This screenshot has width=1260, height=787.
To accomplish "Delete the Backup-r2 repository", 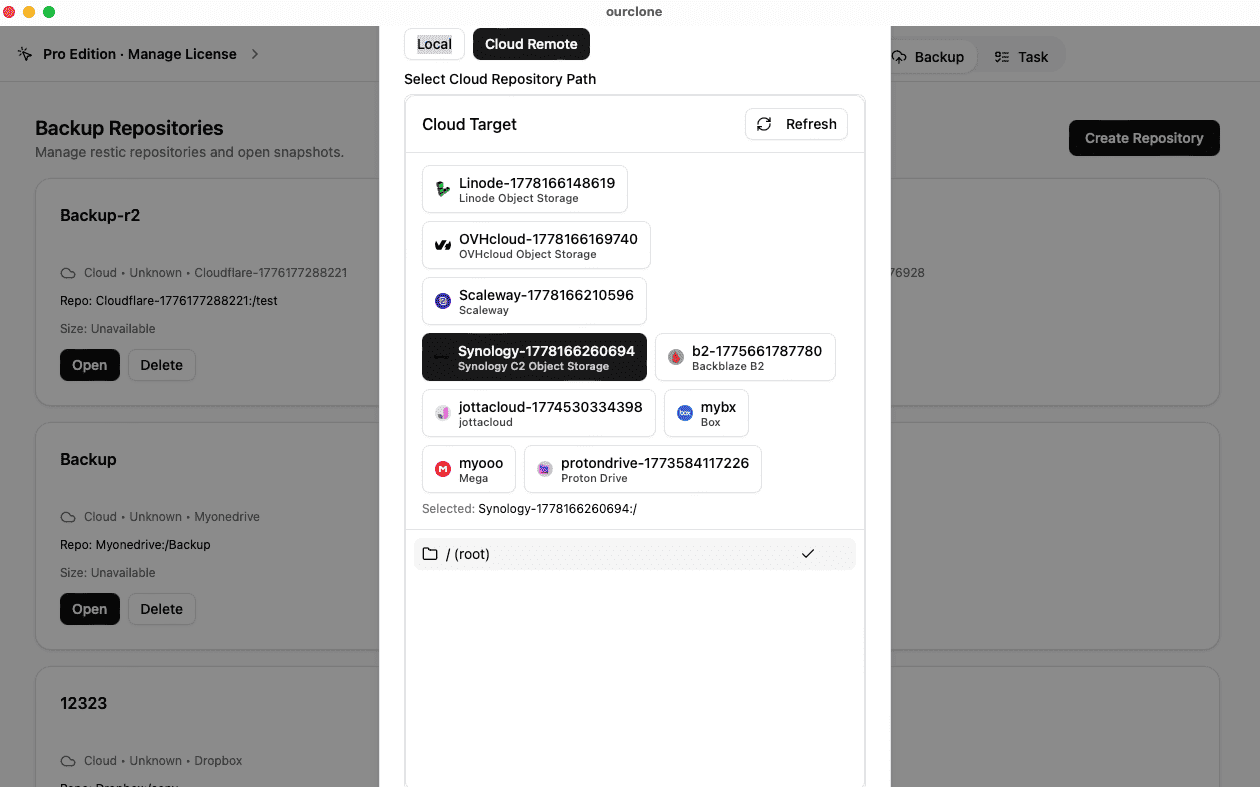I will tap(162, 365).
